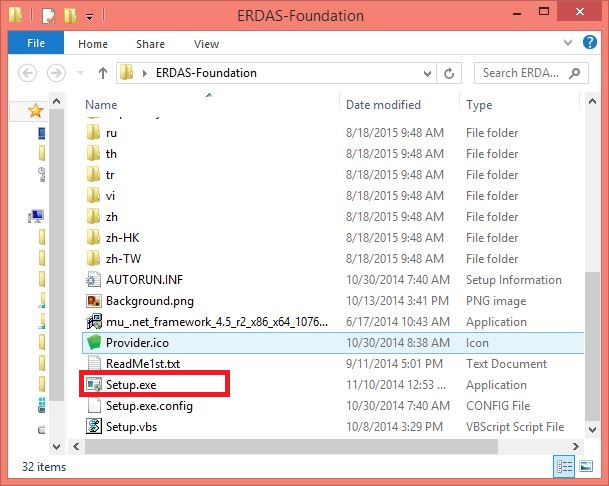Click the Setup Information type cell
609x486 pixels.
point(513,280)
